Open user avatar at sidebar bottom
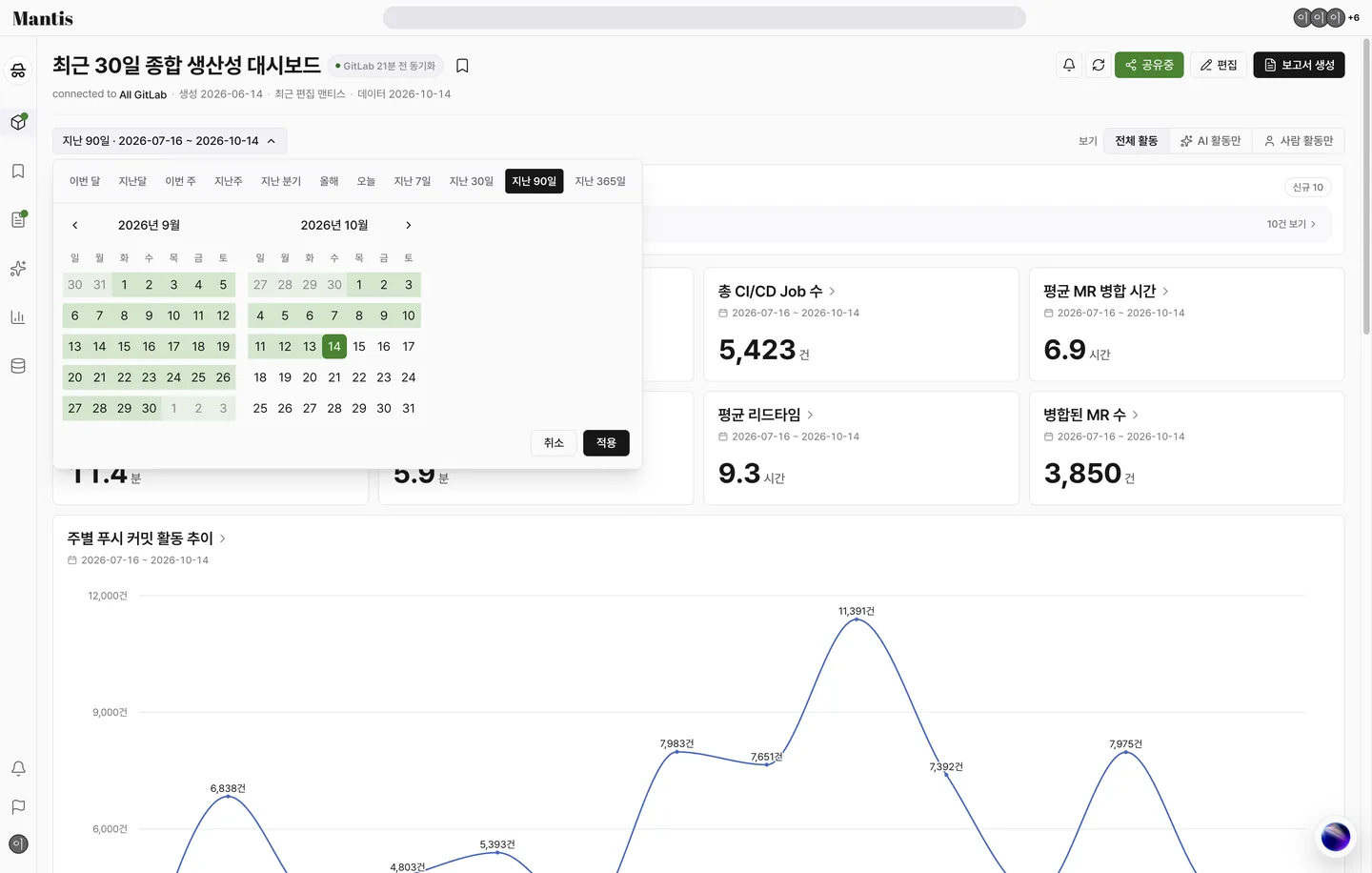Screen dimensions: 1372x873 (x=18, y=844)
